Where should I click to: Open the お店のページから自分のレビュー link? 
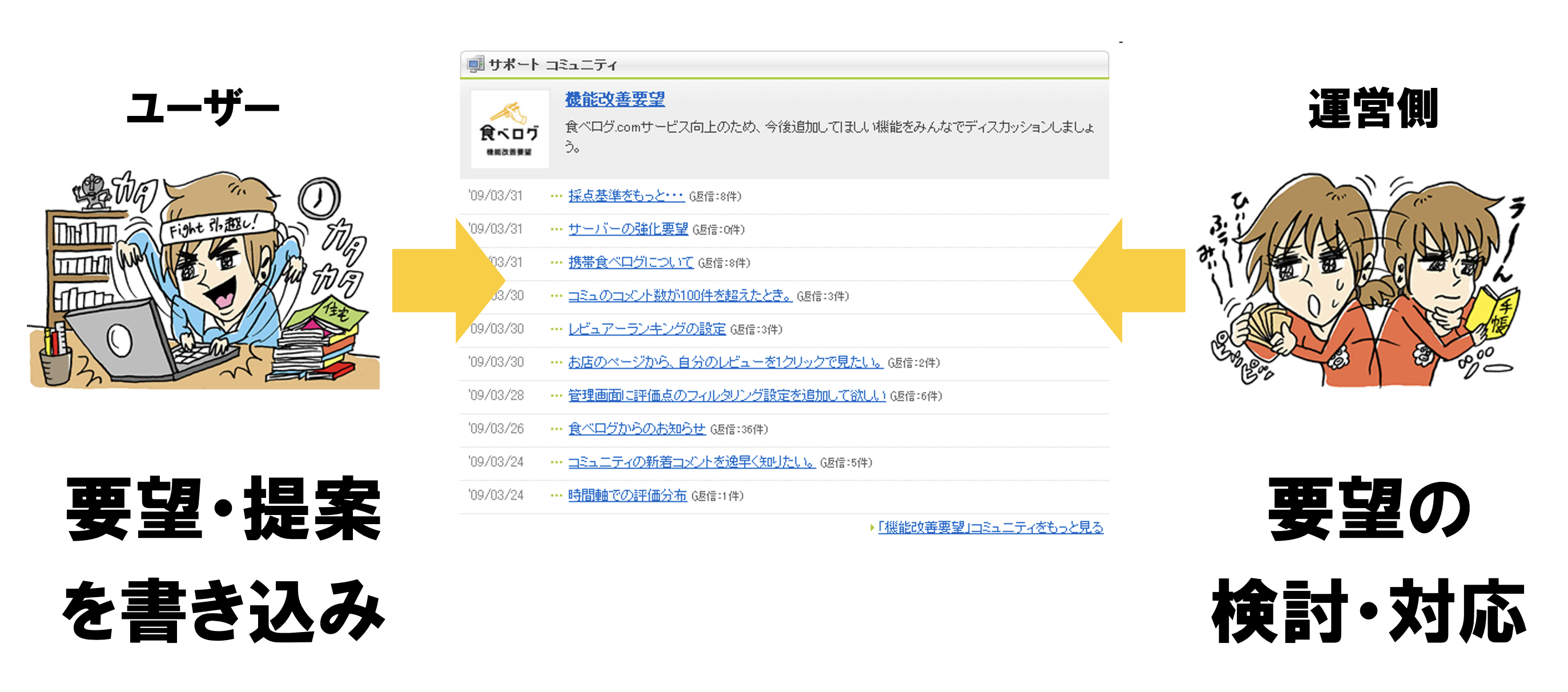pyautogui.click(x=725, y=362)
